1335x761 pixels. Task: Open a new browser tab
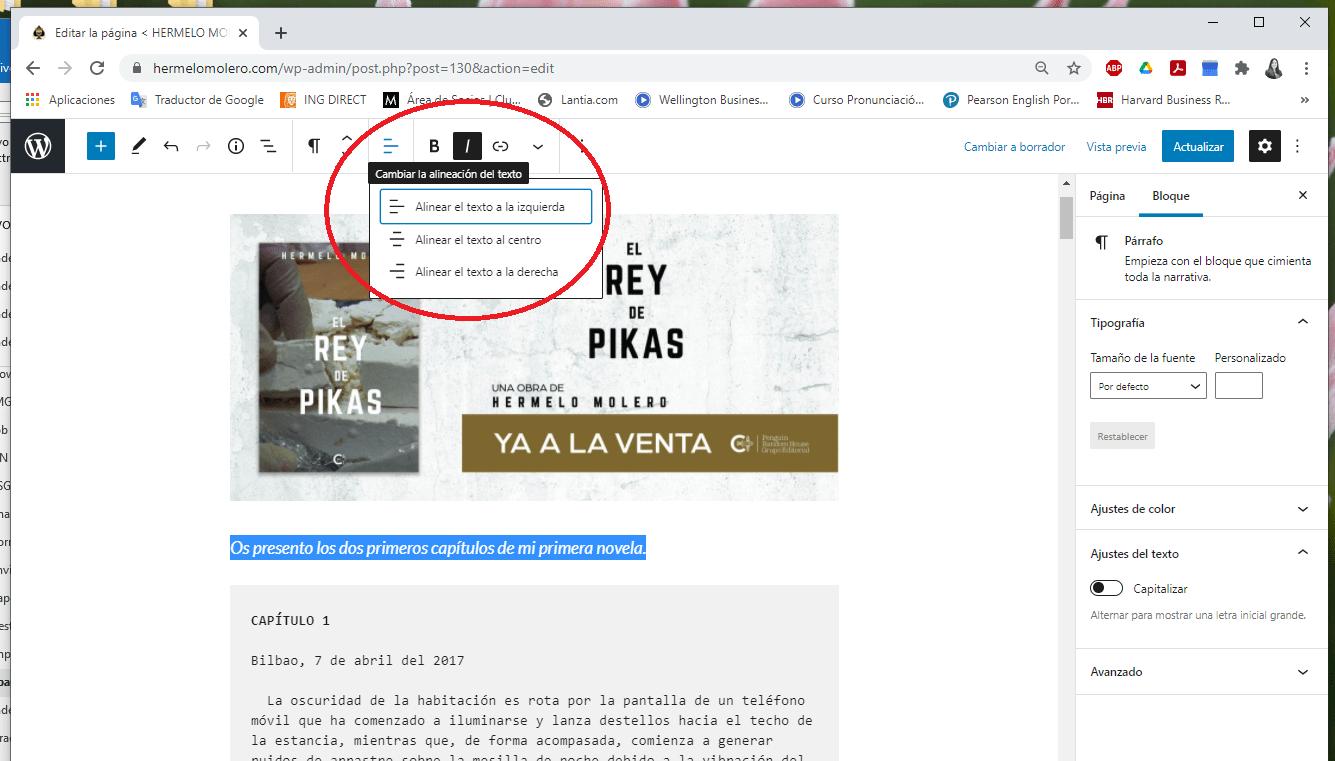[x=281, y=33]
